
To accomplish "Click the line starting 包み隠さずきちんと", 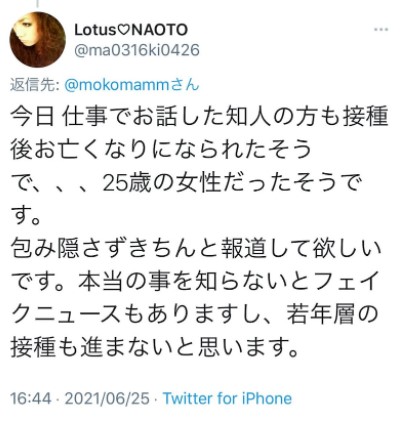I will coord(196,248).
